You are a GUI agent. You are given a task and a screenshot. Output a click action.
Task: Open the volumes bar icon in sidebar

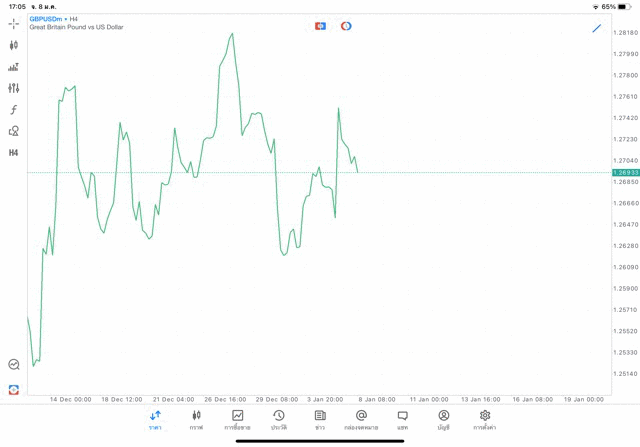14,67
